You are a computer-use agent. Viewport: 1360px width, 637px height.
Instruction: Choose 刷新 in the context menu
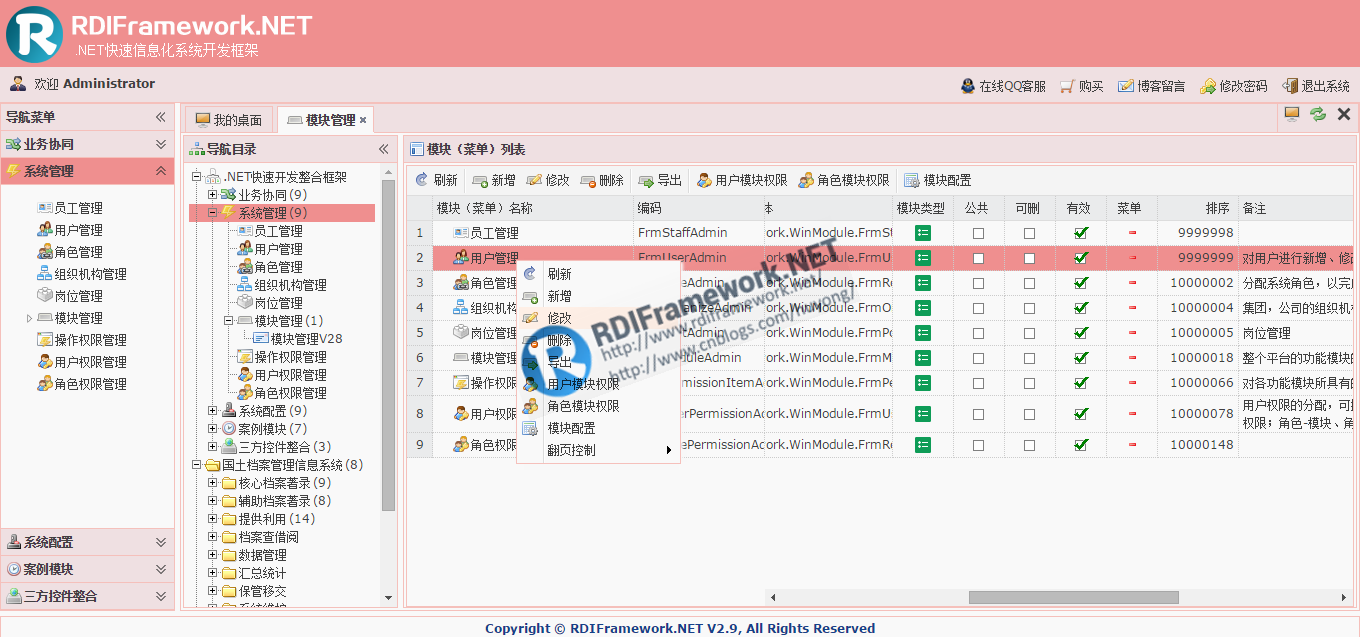(x=598, y=274)
